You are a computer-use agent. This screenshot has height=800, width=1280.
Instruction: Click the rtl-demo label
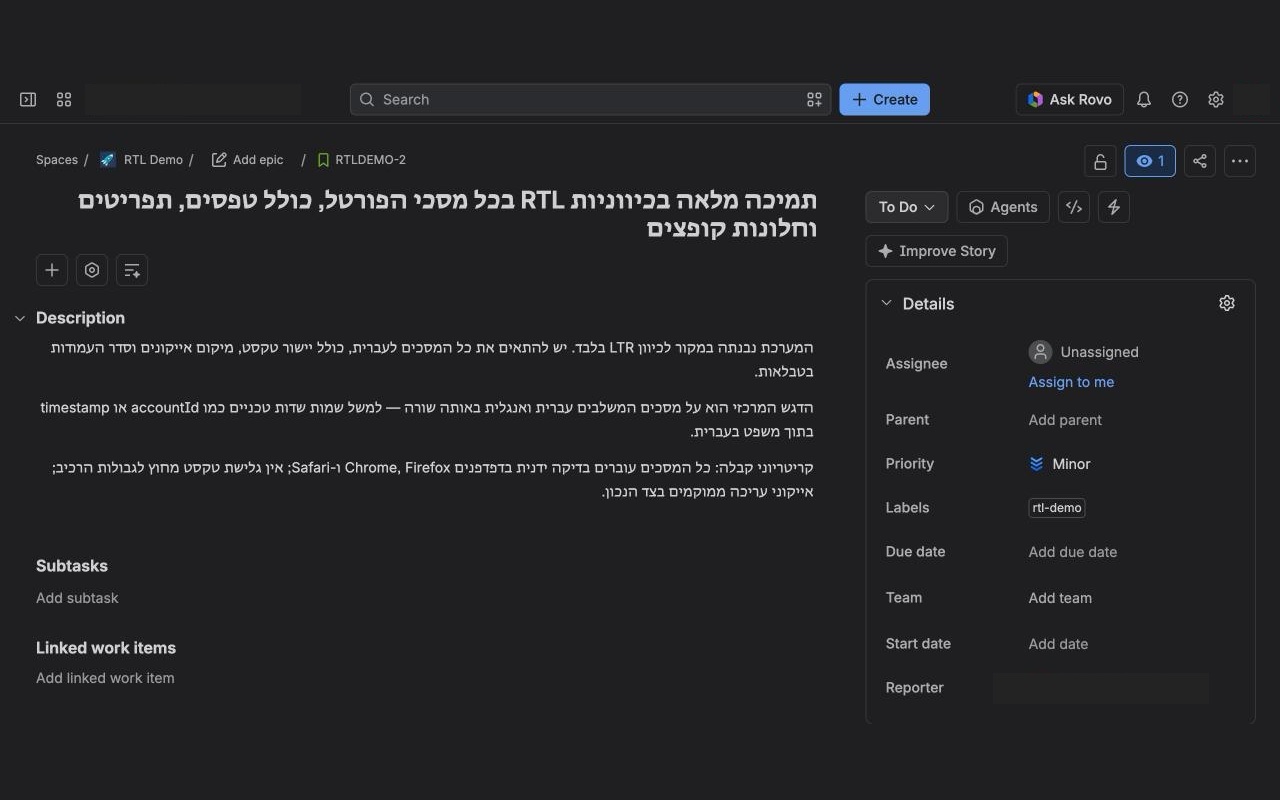pyautogui.click(x=1057, y=508)
